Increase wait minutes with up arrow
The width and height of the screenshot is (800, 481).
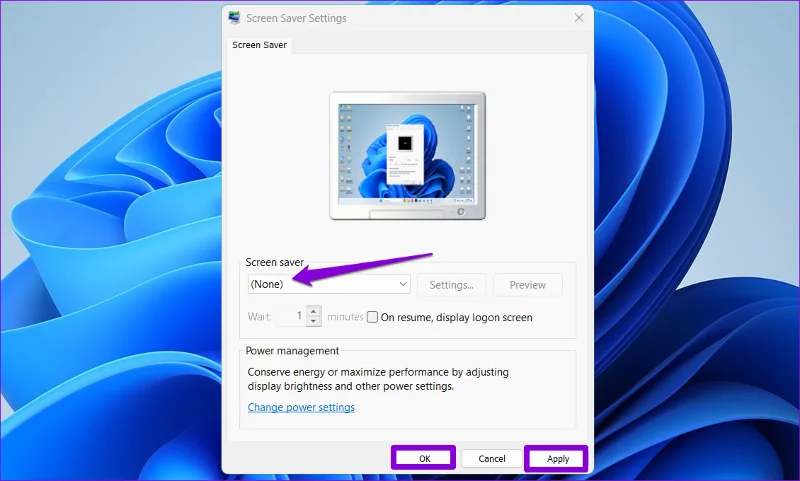tap(314, 311)
